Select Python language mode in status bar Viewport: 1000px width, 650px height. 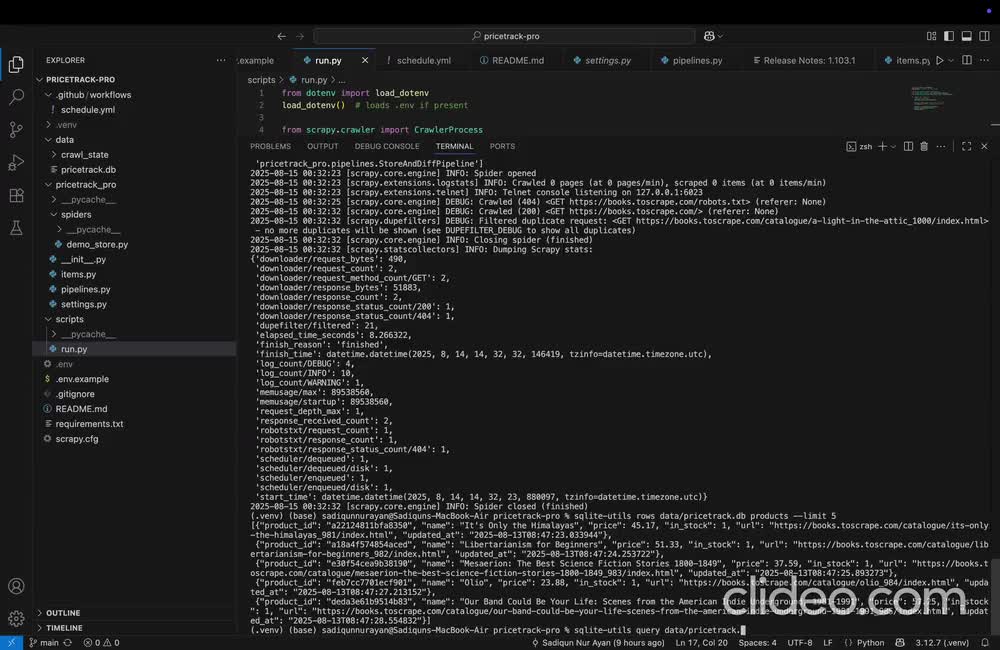pos(871,643)
